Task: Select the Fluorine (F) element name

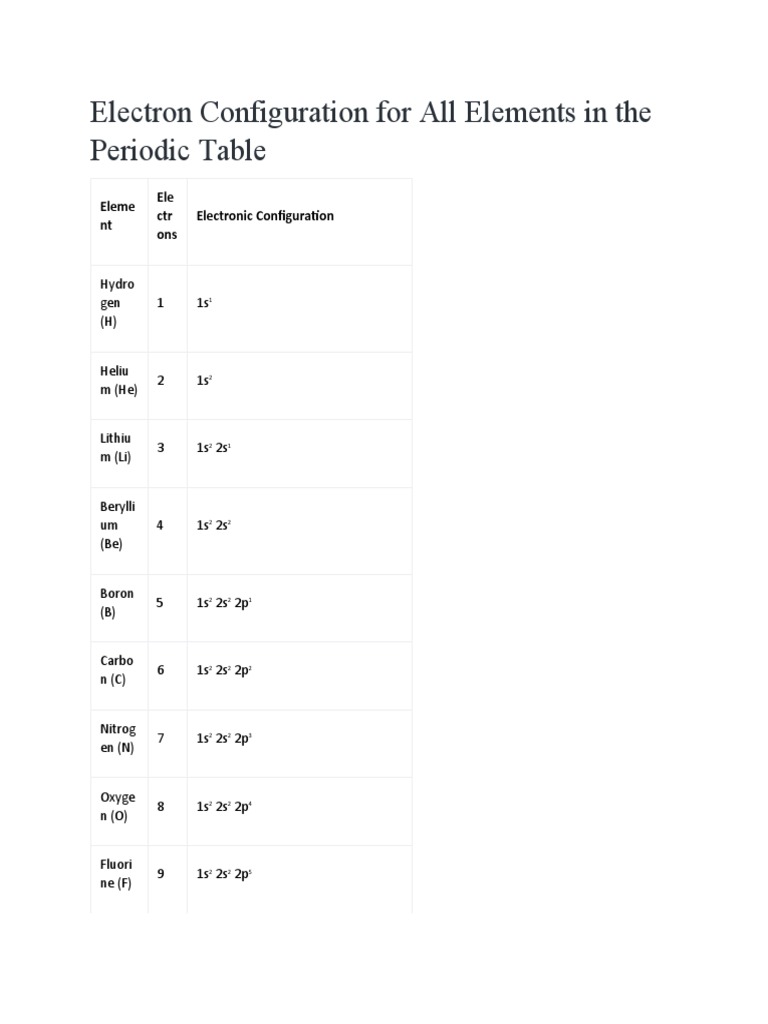Action: click(x=117, y=874)
